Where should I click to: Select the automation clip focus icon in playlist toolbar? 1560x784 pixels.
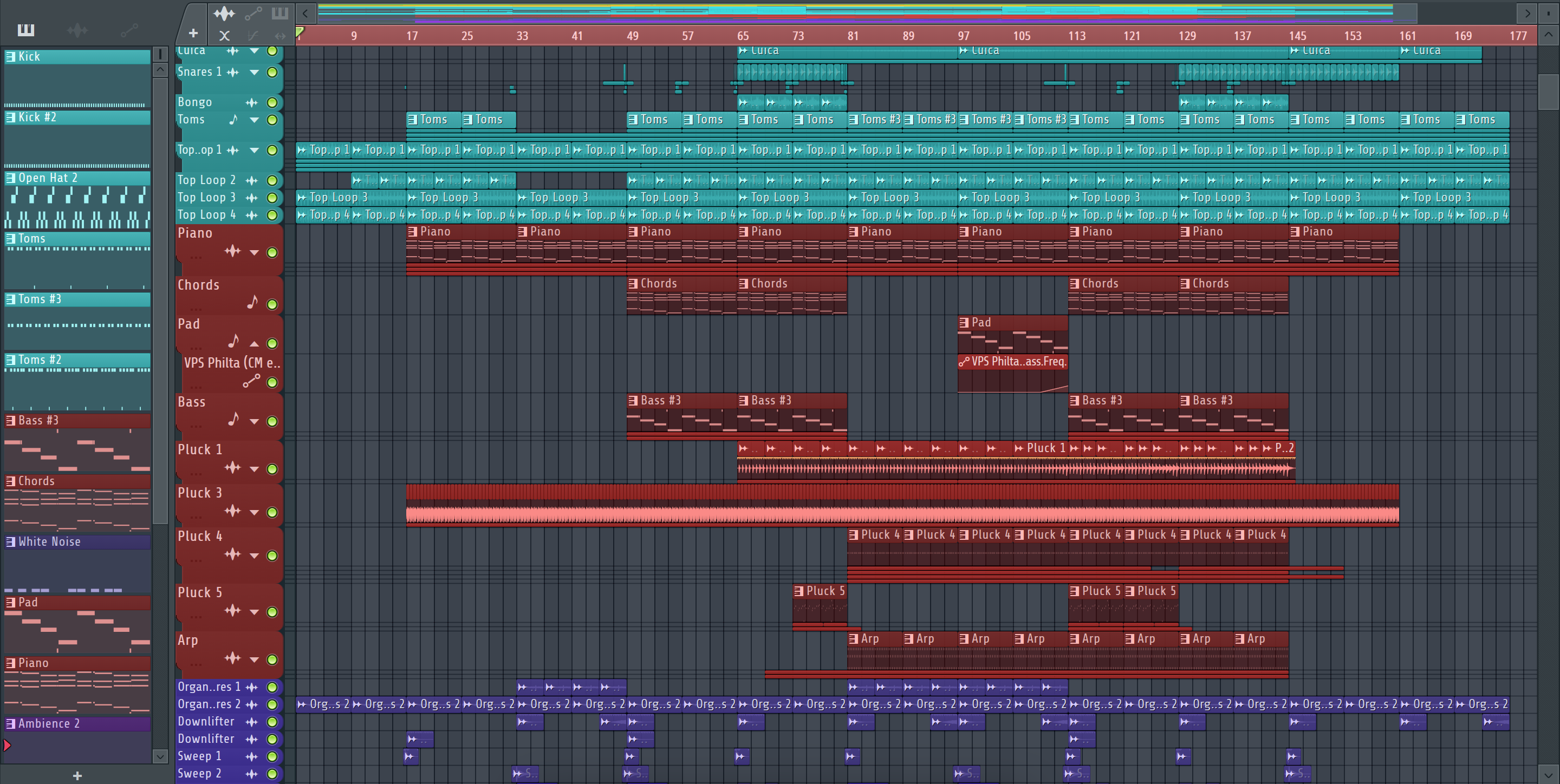253,12
